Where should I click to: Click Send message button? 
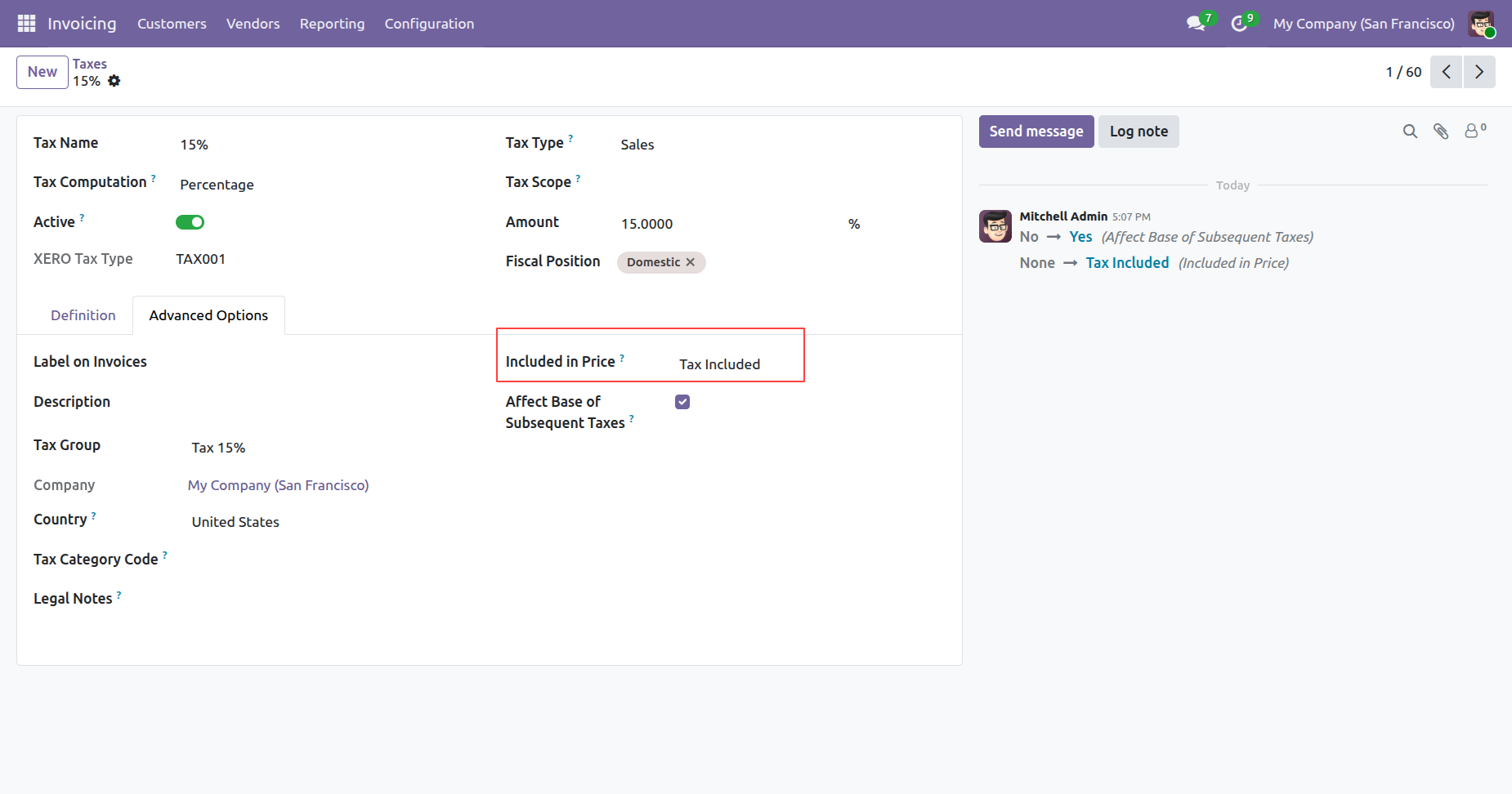pos(1036,132)
